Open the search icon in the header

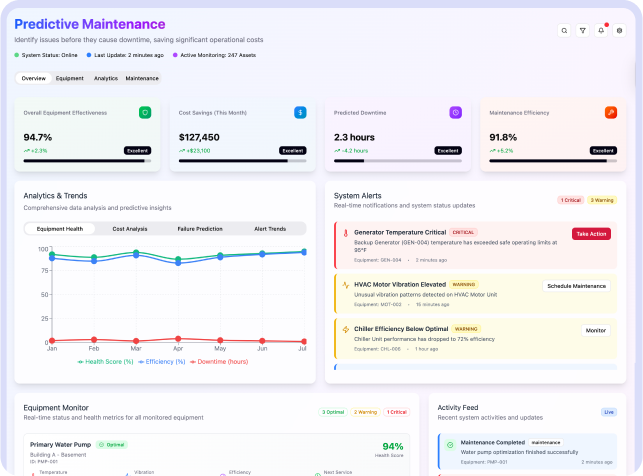(564, 31)
